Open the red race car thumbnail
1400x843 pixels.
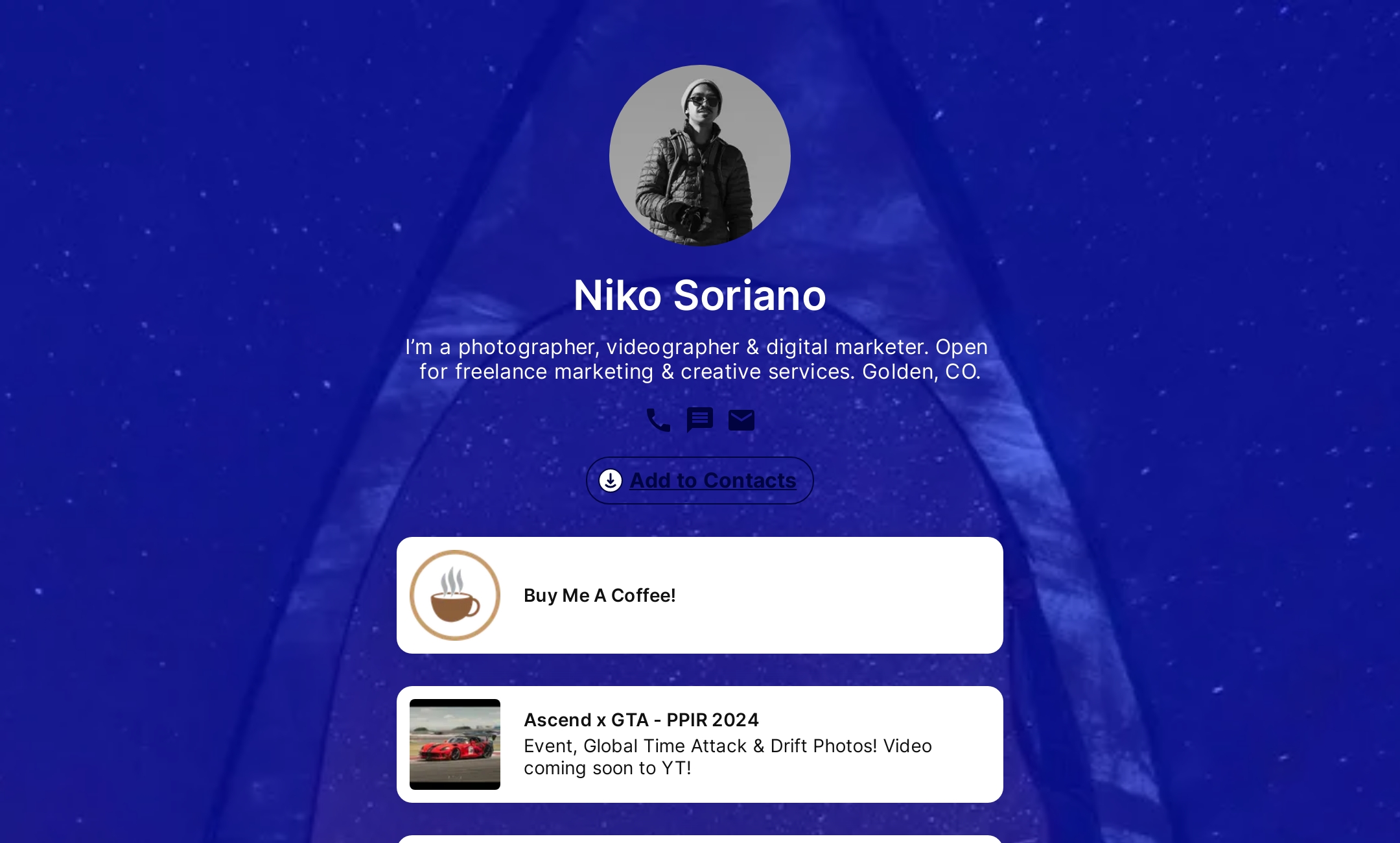(455, 744)
